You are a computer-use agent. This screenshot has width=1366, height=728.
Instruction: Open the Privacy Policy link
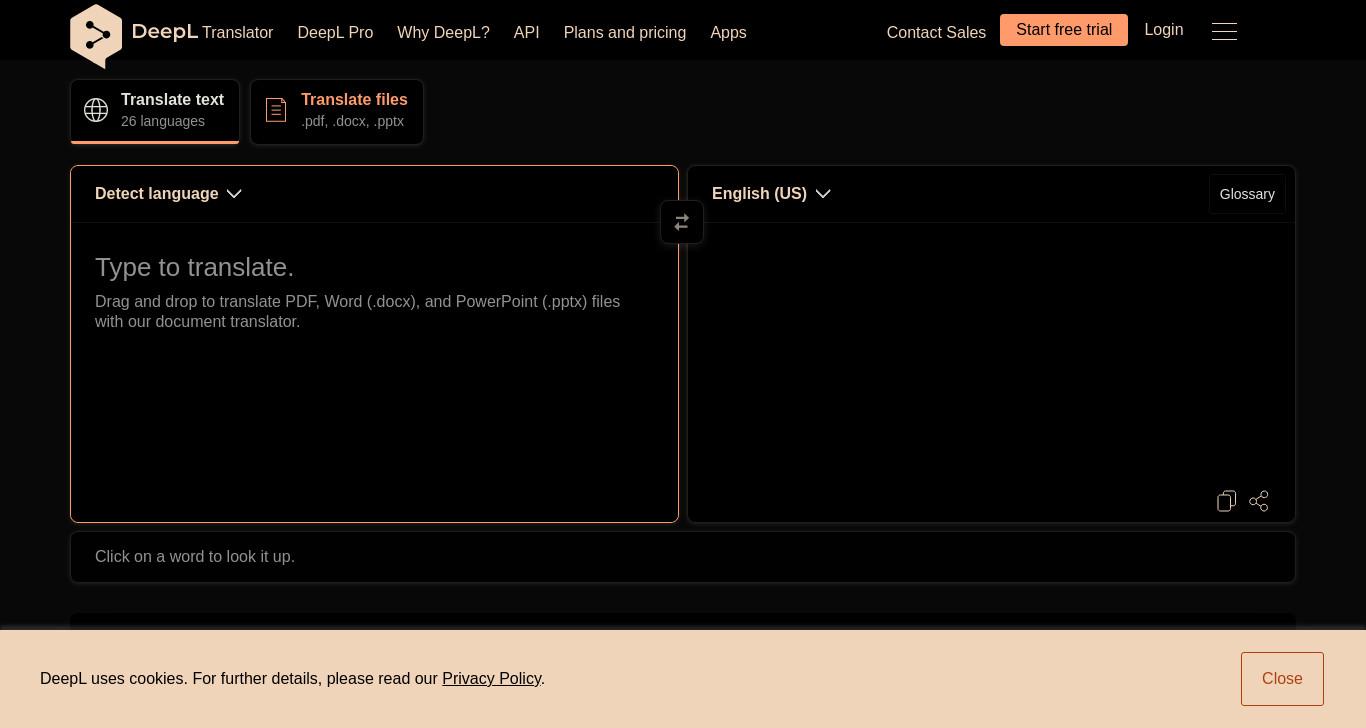491,679
